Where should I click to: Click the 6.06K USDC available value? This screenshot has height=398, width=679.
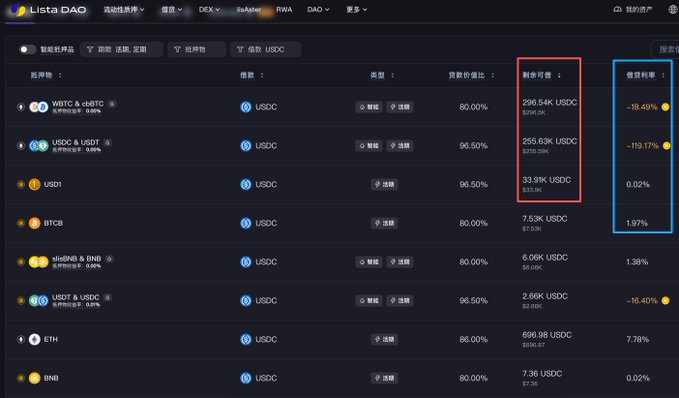tap(545, 257)
